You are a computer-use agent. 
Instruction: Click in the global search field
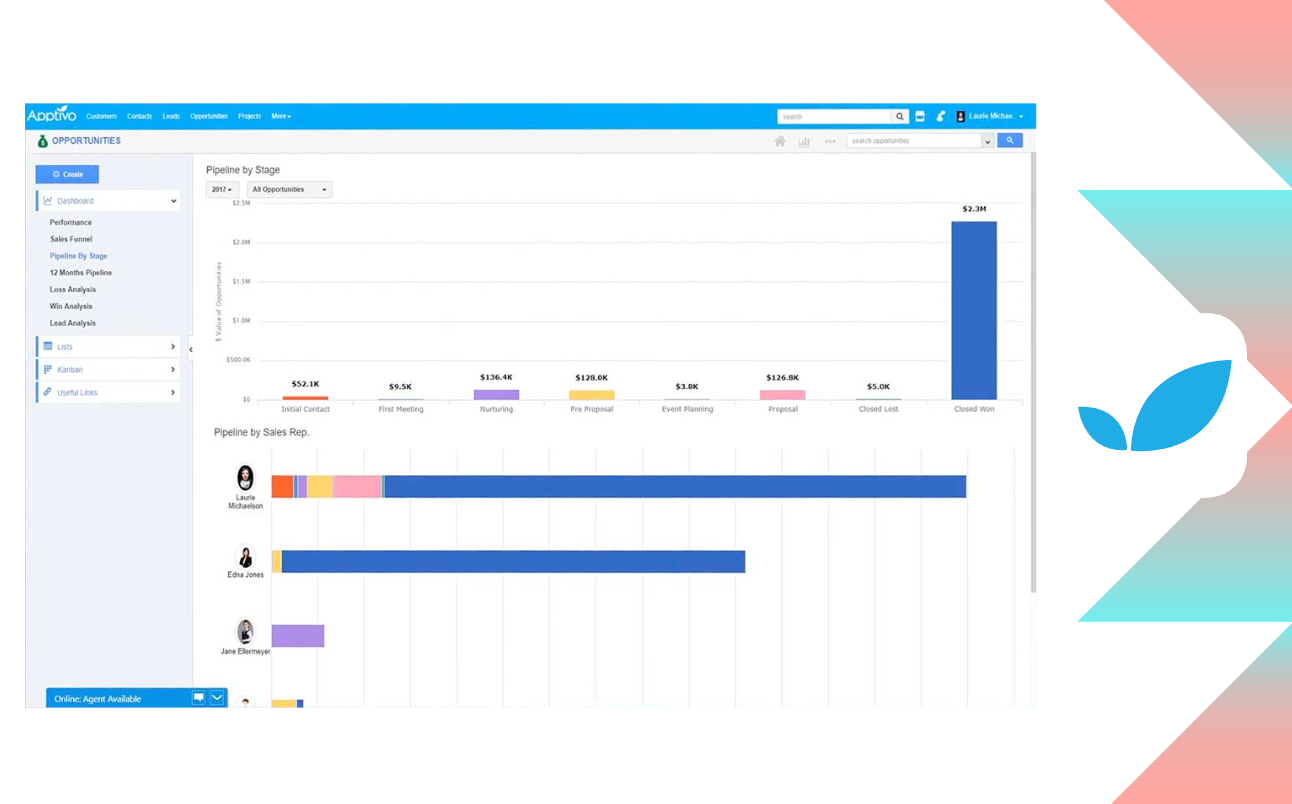pos(834,116)
